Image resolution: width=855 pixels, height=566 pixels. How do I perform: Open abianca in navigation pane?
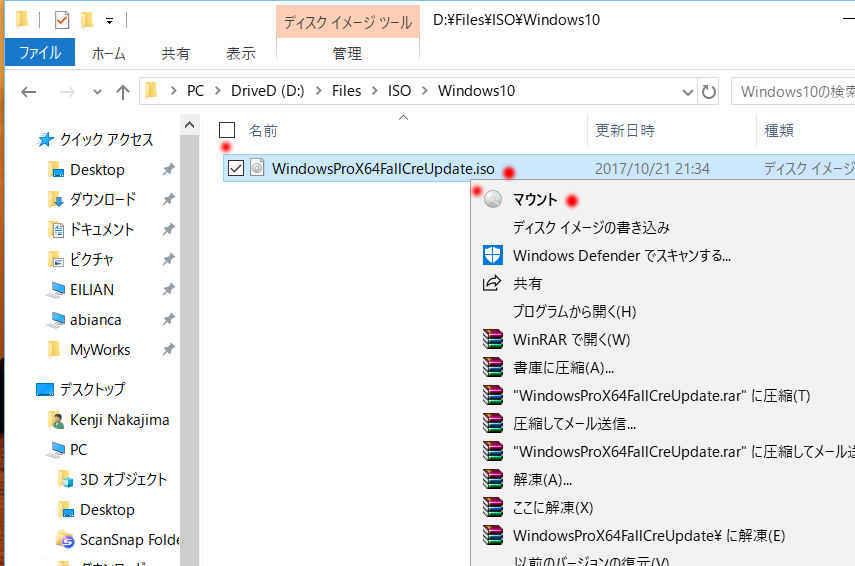point(95,320)
